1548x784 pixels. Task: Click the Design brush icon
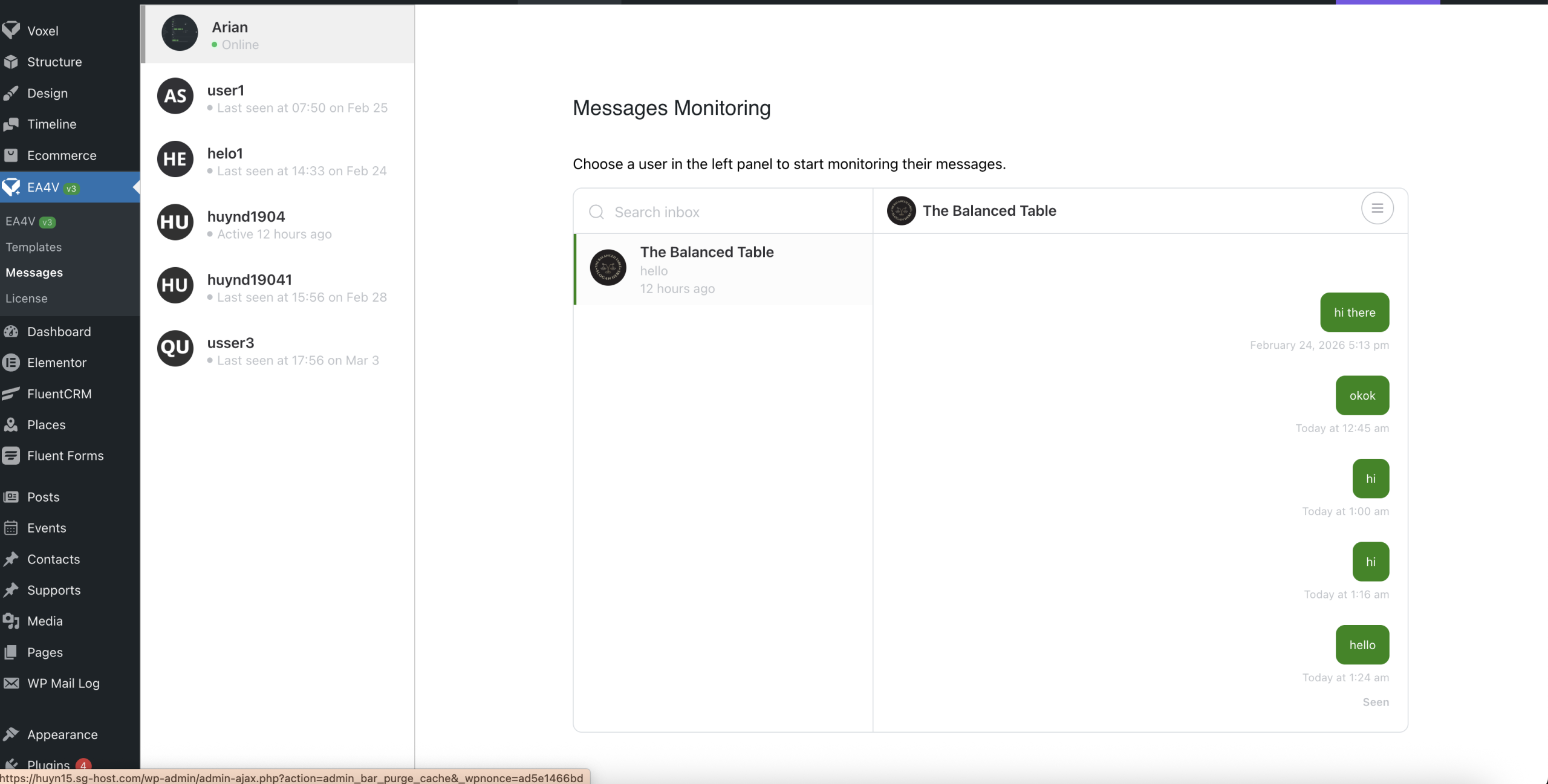pos(11,93)
